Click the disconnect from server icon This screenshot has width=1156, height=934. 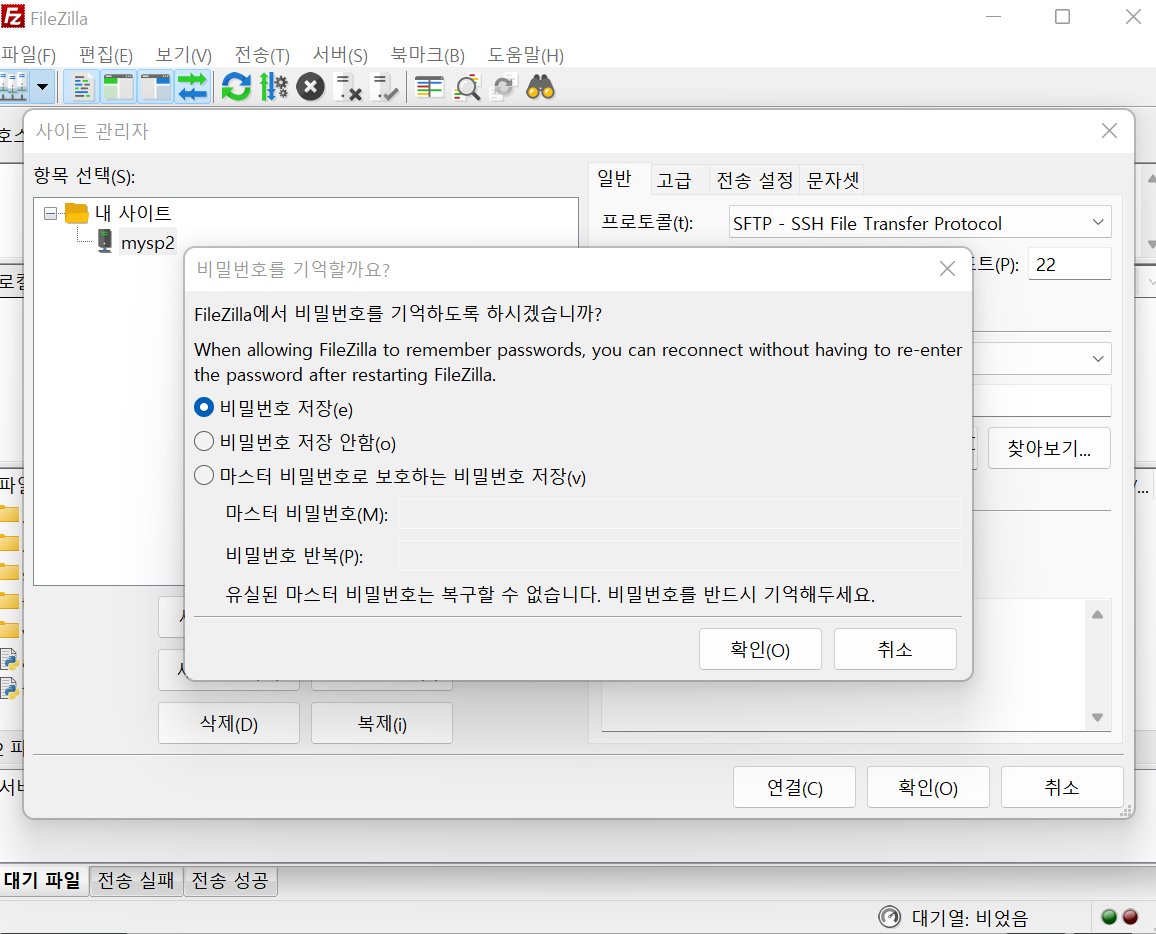347,87
